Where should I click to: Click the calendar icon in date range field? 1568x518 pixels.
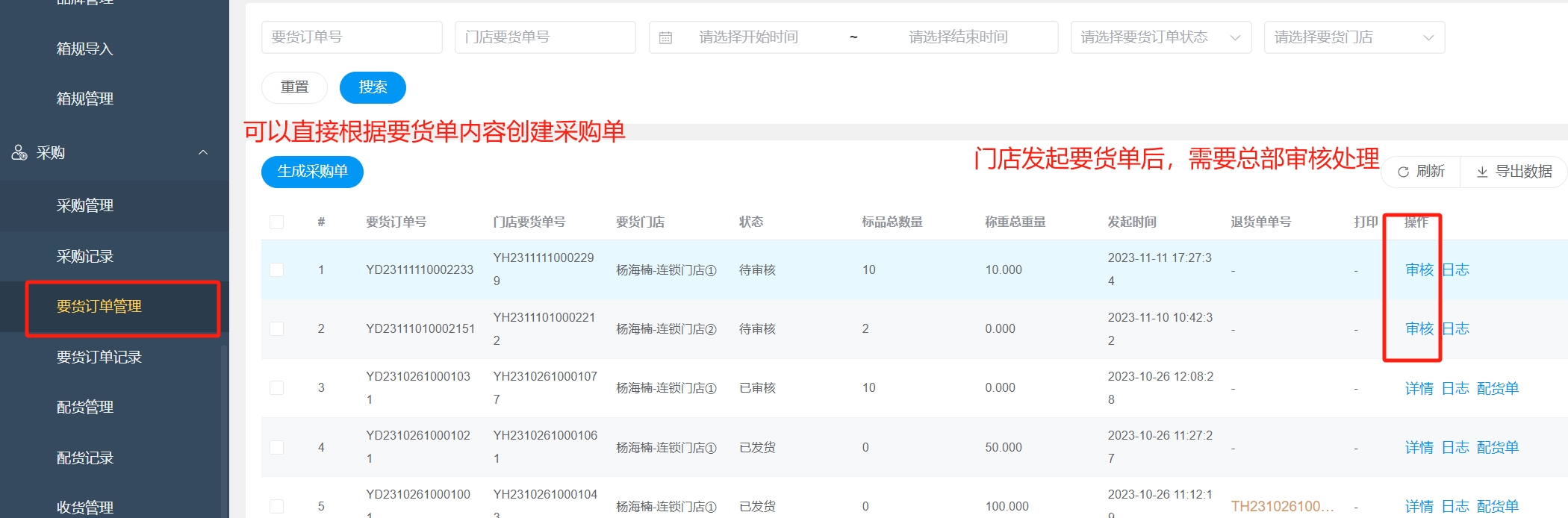[x=665, y=37]
